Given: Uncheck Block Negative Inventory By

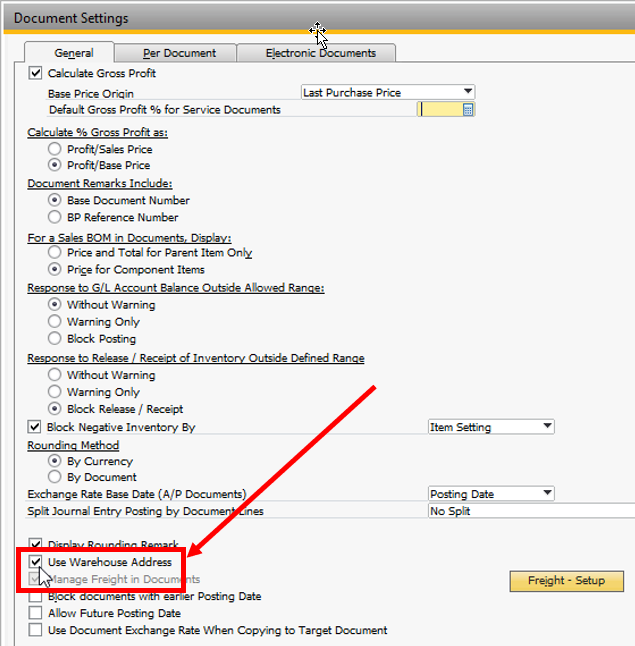Looking at the screenshot, I should pyautogui.click(x=36, y=427).
